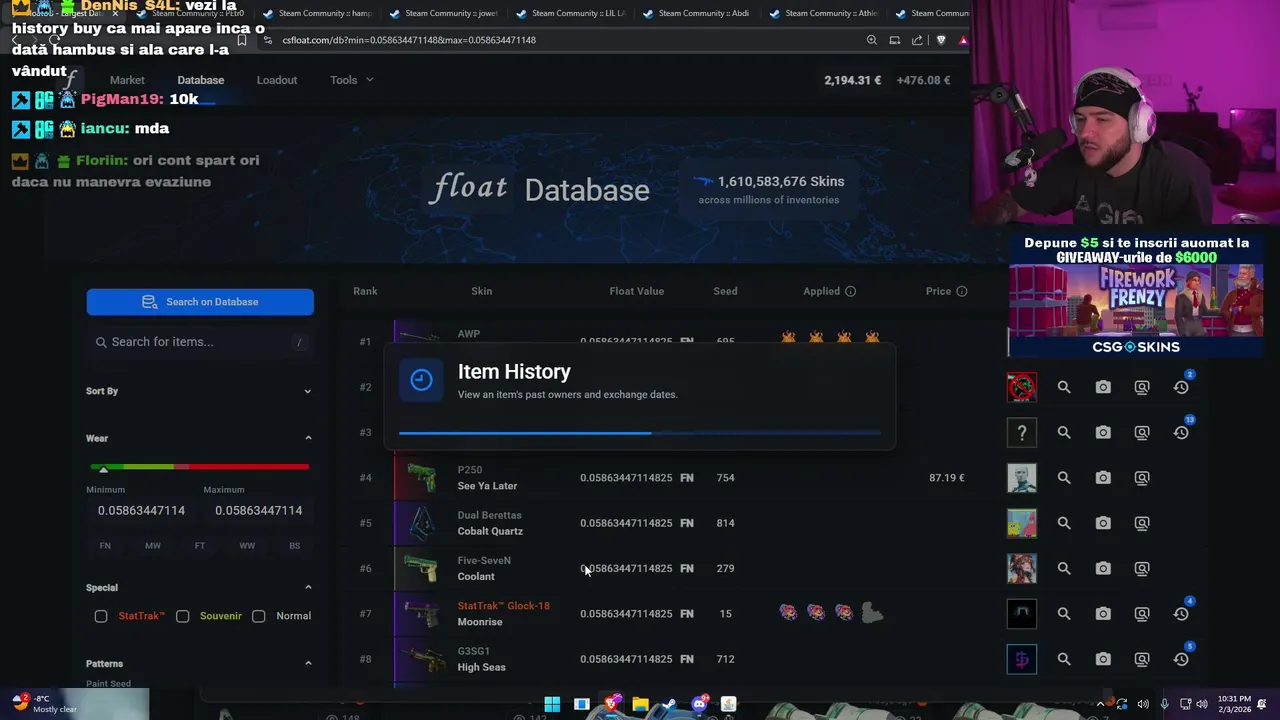Open the Tools dropdown menu
The height and width of the screenshot is (720, 1280).
coord(351,80)
